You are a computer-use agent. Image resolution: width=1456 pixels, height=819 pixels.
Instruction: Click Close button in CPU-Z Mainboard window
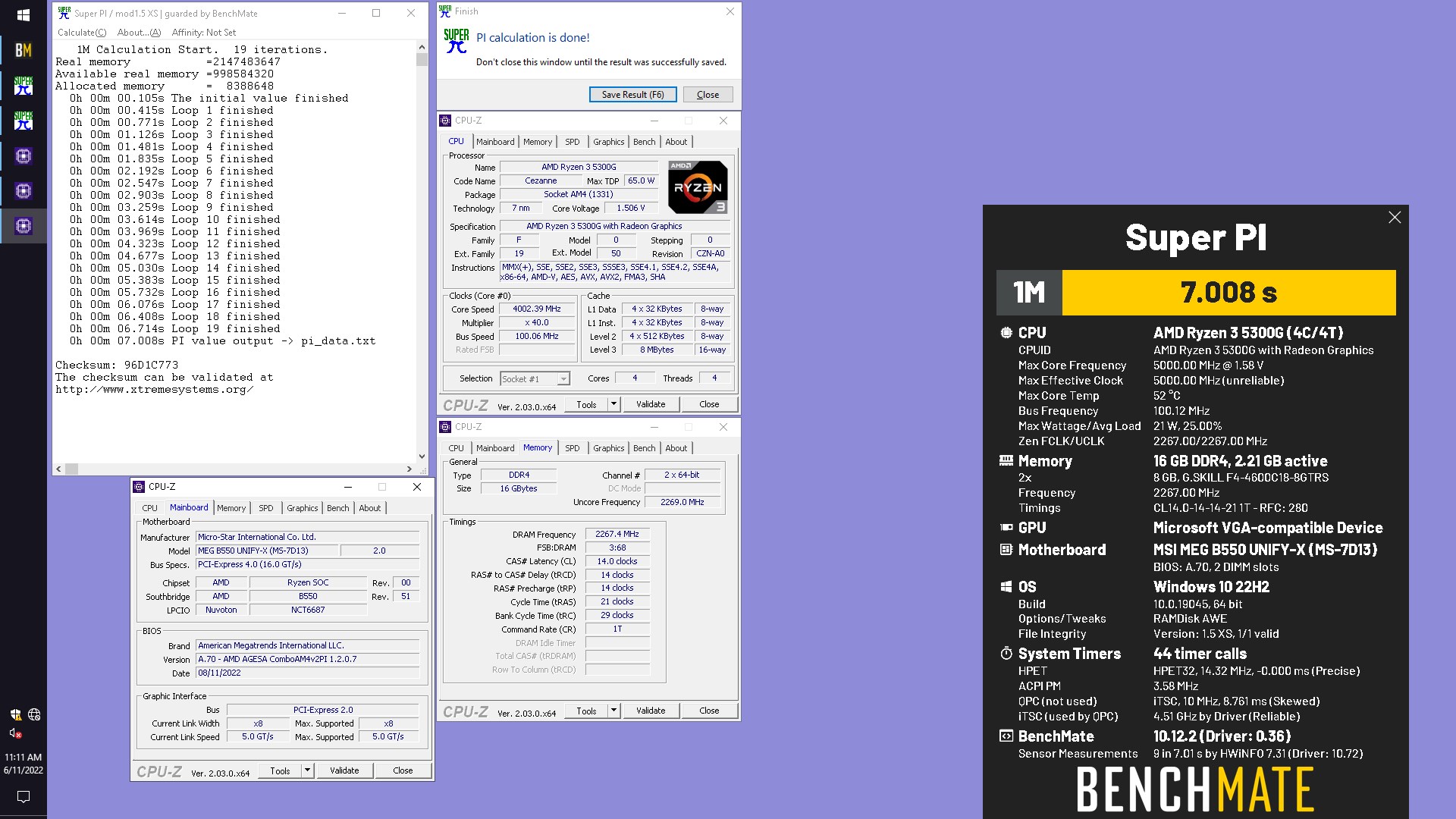click(403, 770)
